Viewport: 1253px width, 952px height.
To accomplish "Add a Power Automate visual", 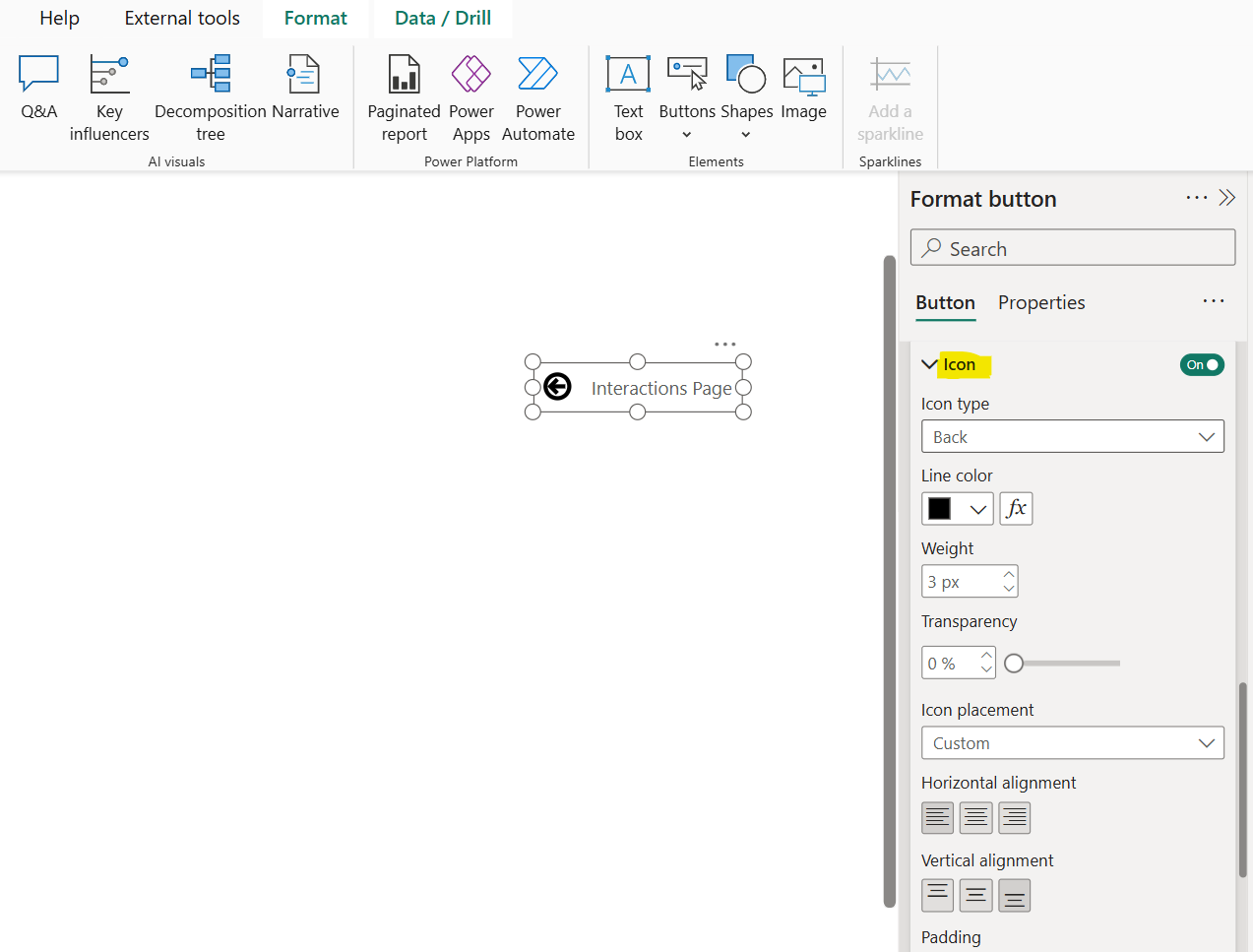I will [537, 94].
